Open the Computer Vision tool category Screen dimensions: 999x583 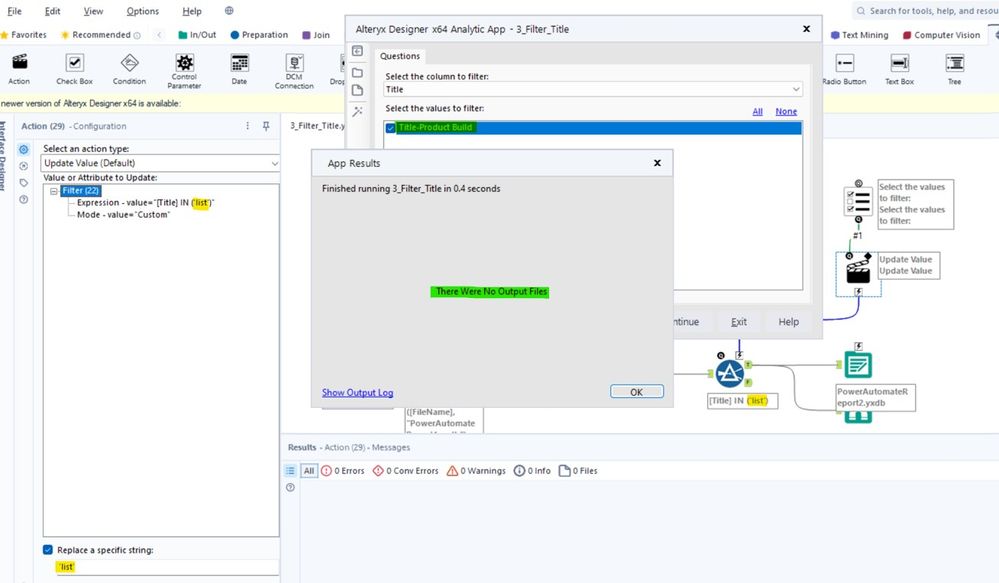pos(942,35)
